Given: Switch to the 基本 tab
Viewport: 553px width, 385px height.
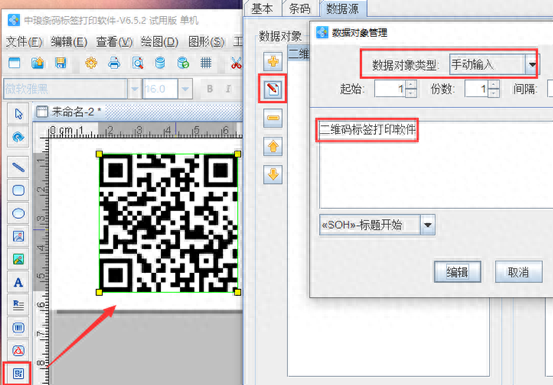Looking at the screenshot, I should pos(262,8).
